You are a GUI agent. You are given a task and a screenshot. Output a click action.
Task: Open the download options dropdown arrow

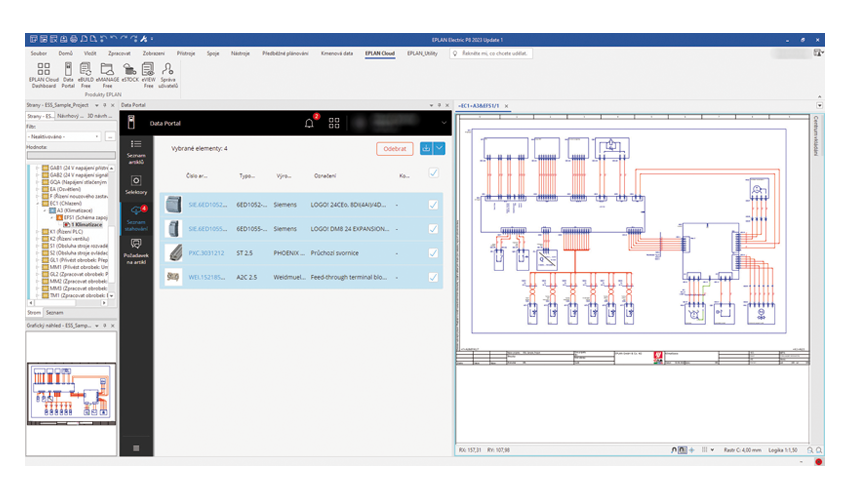tap(439, 148)
